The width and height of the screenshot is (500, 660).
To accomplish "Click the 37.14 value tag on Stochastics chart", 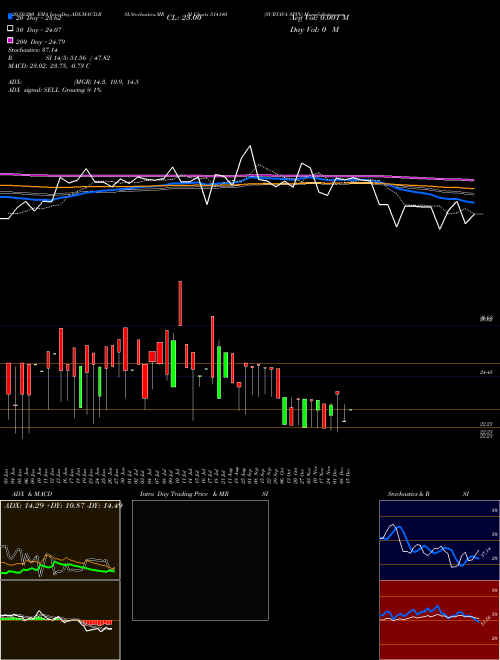I will click(x=486, y=551).
